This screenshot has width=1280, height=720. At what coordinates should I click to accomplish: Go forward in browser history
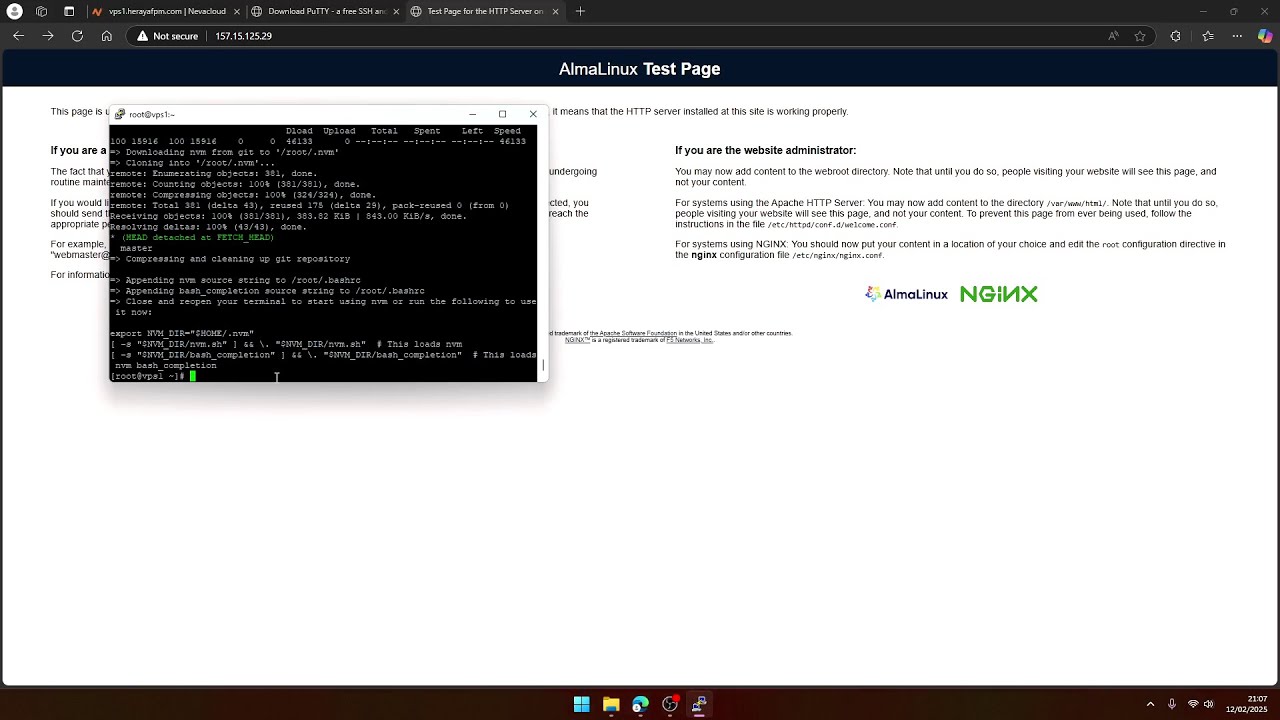coord(47,36)
